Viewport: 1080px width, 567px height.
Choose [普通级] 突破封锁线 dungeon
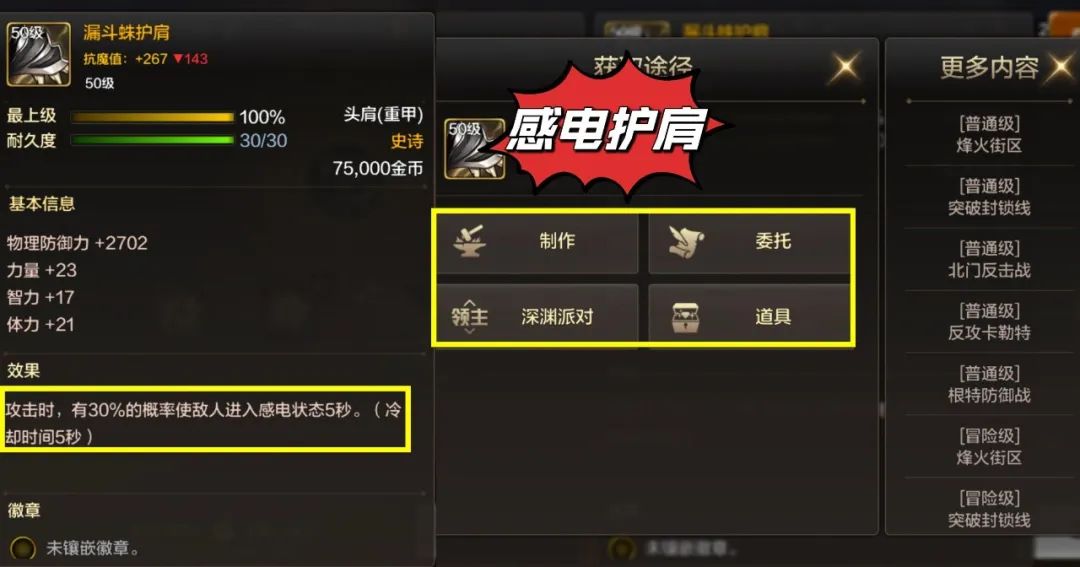989,197
